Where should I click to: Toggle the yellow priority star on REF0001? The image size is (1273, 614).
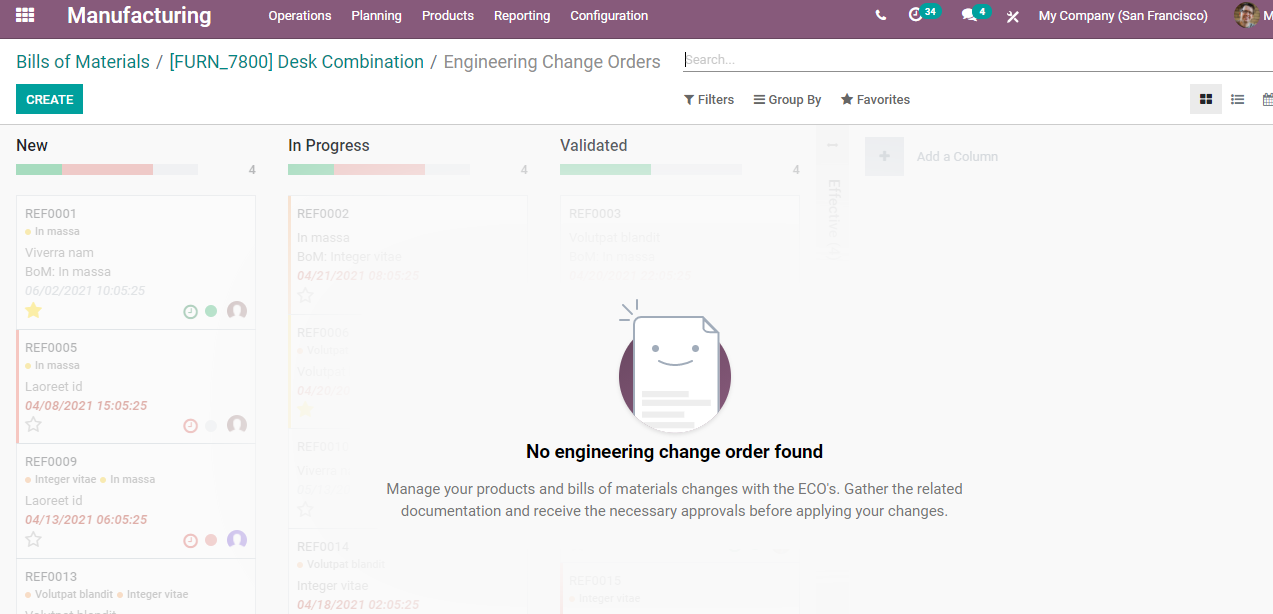[33, 310]
